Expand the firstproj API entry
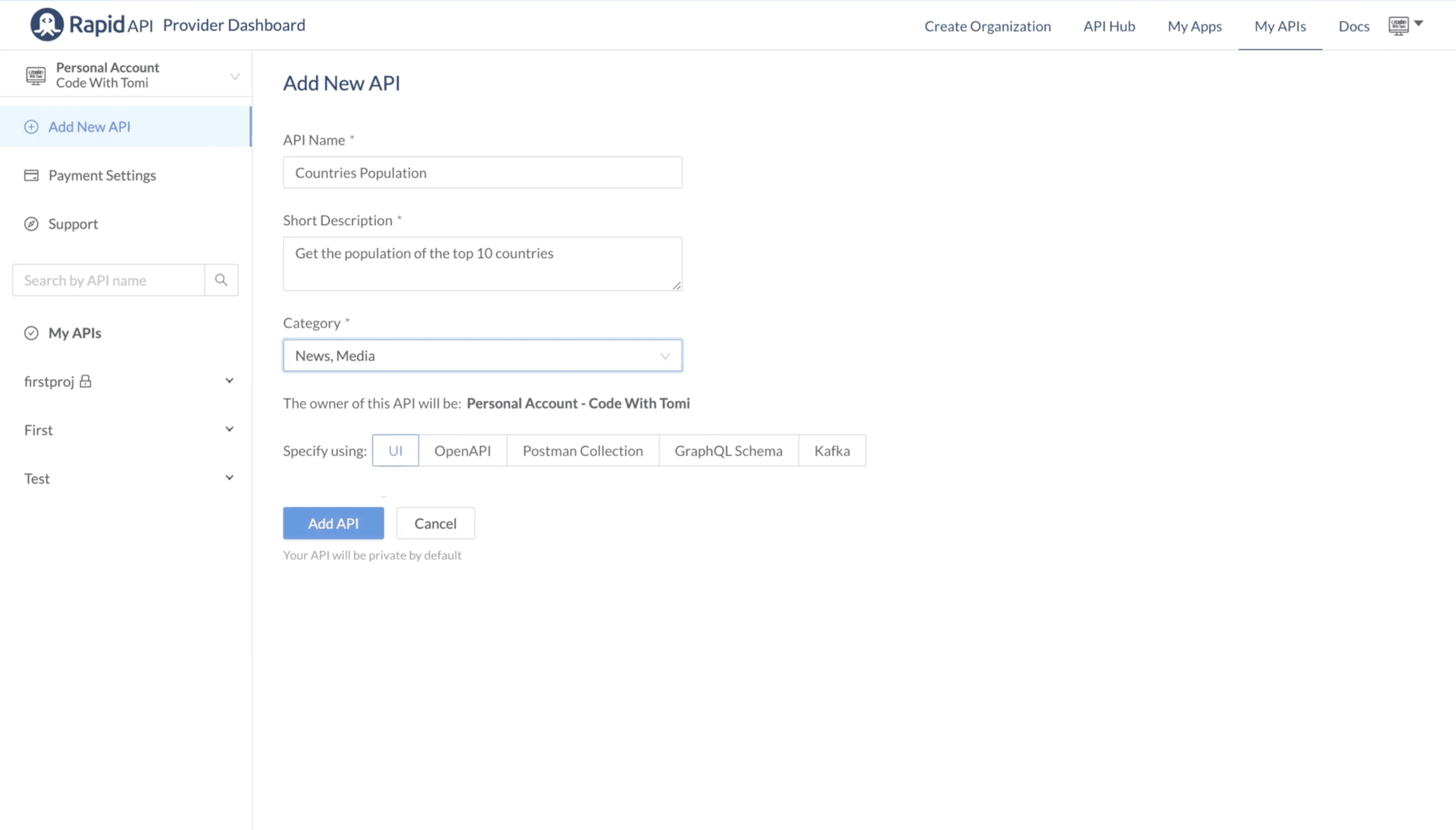This screenshot has width=1456, height=830. [229, 381]
